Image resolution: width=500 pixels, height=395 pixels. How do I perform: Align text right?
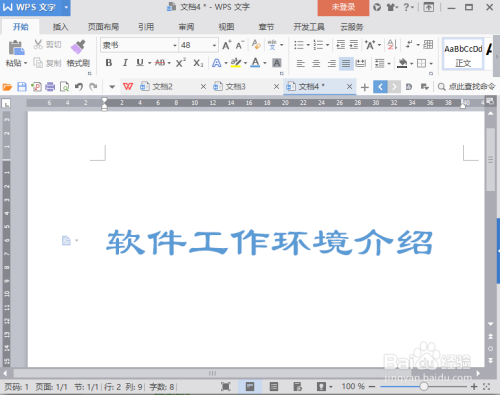point(331,63)
